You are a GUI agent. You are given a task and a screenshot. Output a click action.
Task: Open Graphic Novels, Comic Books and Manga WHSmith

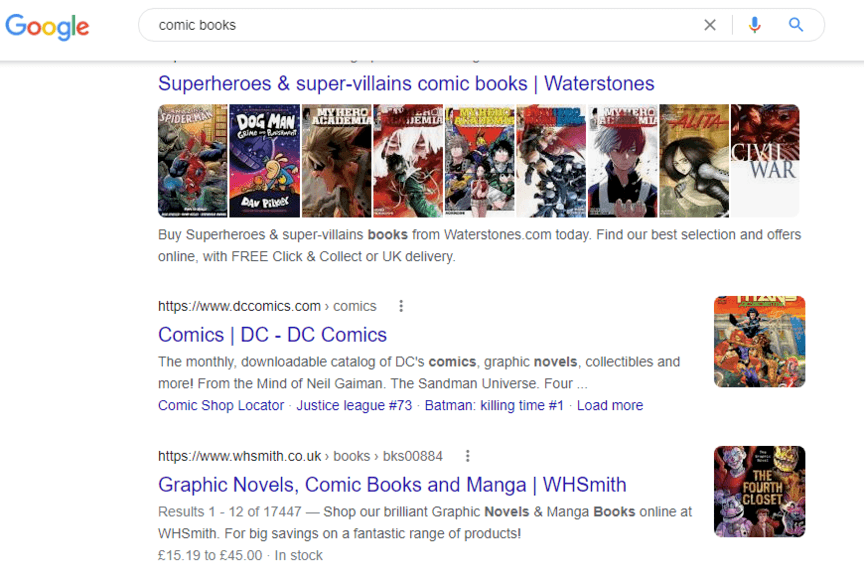tap(392, 485)
